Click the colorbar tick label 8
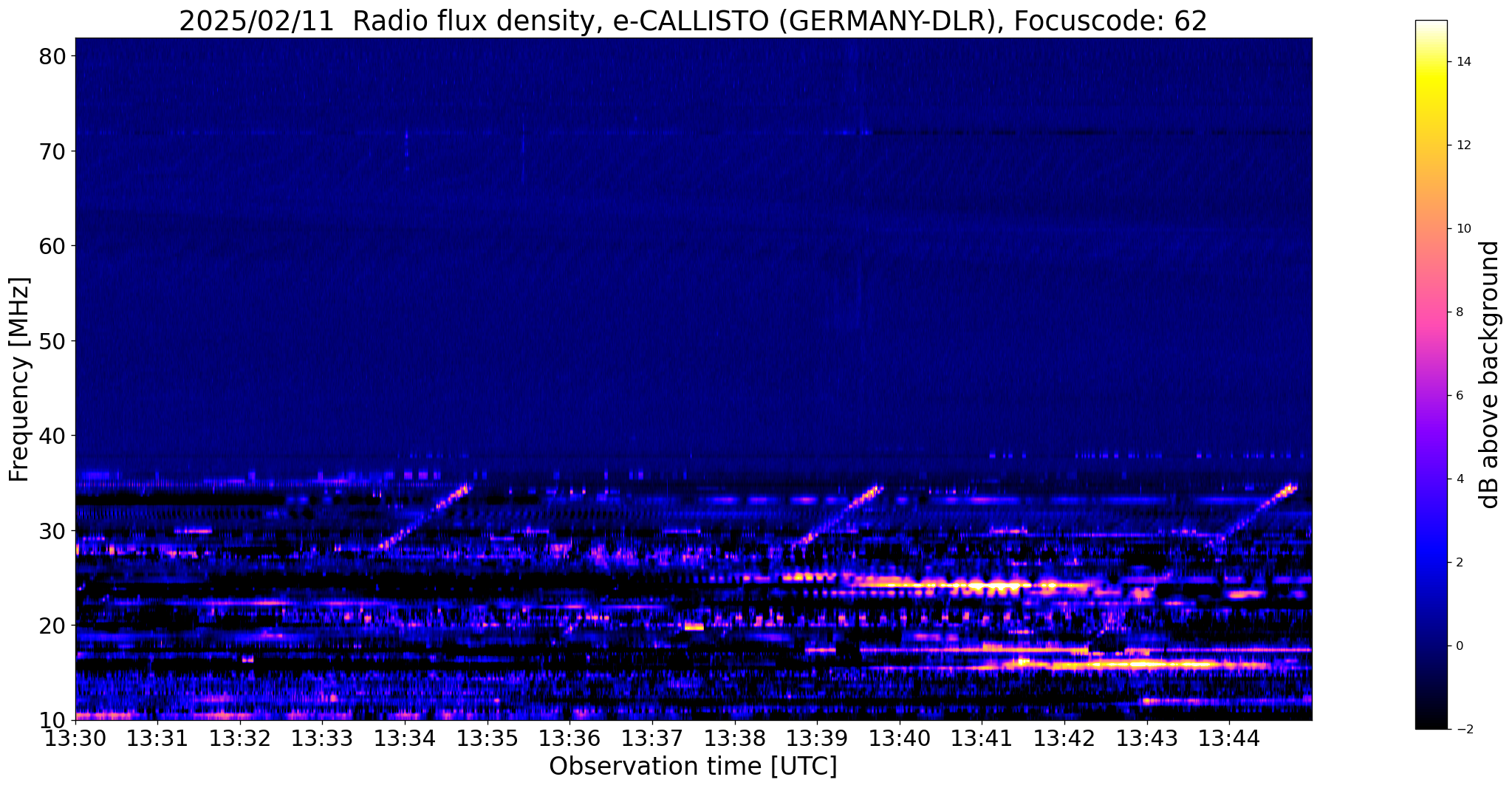Screen dimensions: 1512x788 point(1460,312)
